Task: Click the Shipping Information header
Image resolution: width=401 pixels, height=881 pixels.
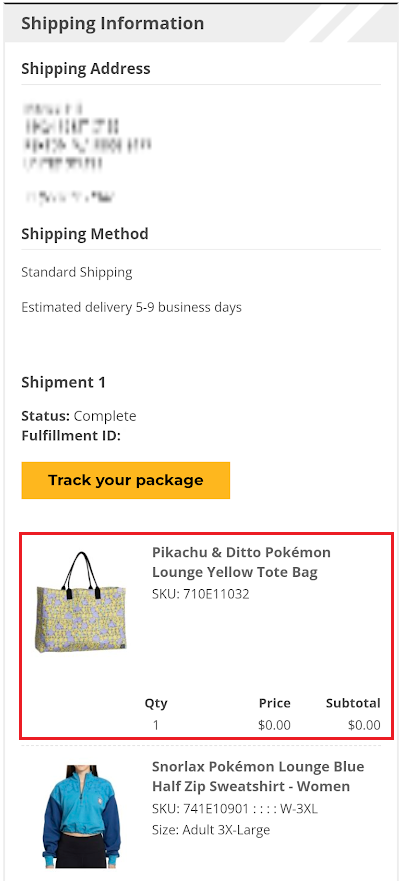Action: pos(112,24)
